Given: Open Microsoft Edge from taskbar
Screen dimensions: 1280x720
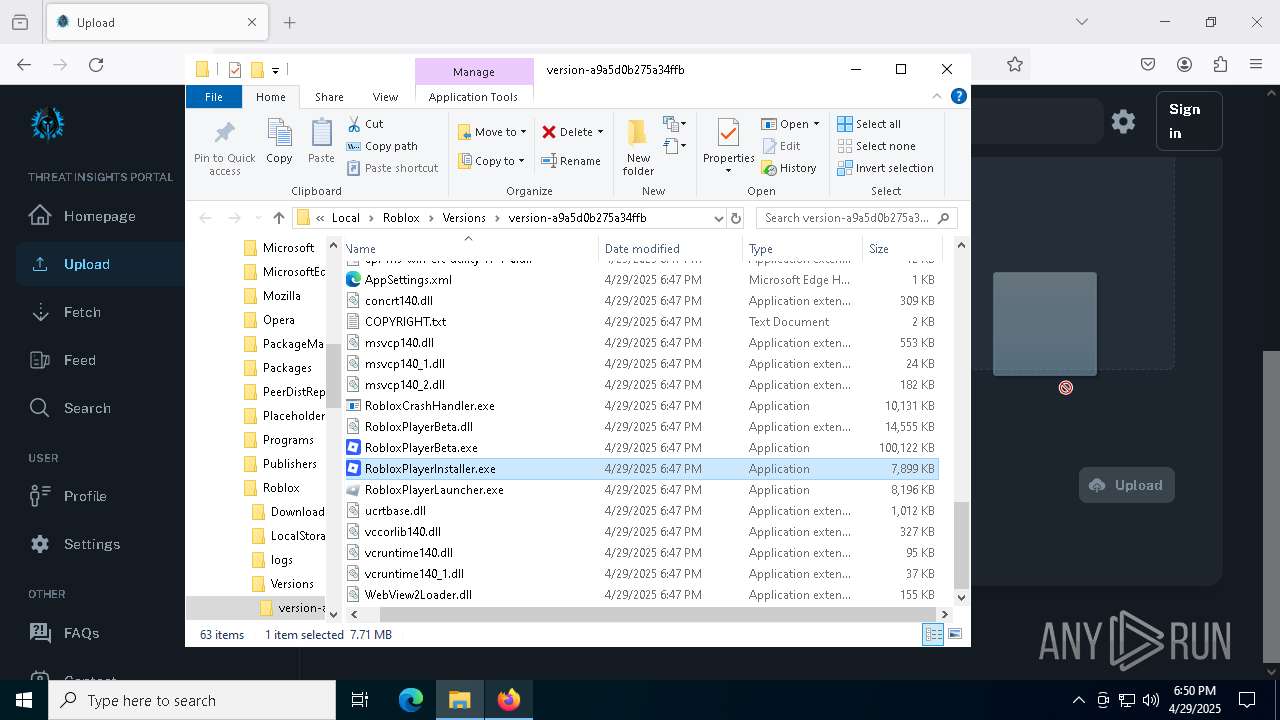Looking at the screenshot, I should pos(411,700).
